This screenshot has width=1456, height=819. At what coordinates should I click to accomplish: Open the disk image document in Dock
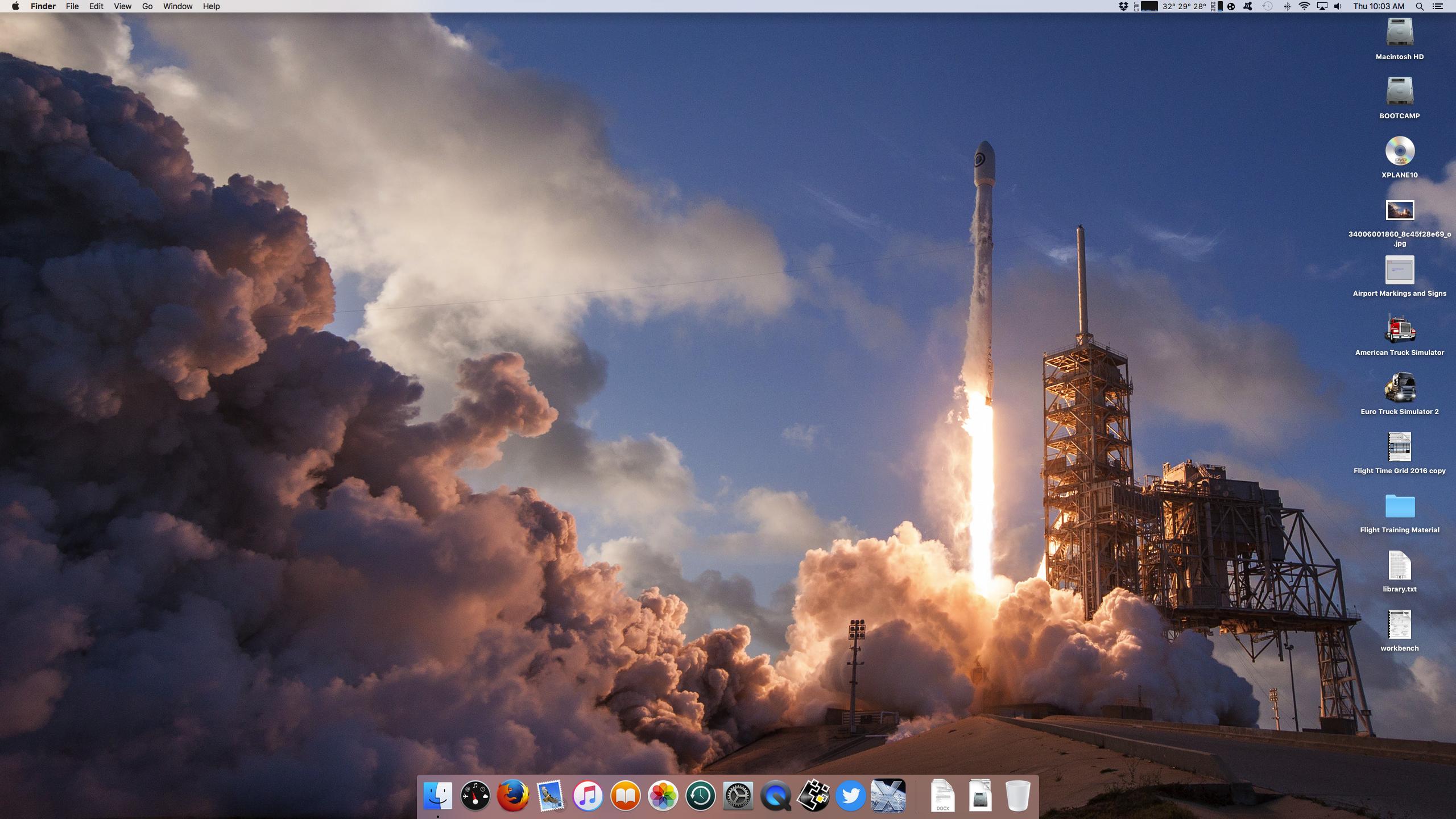980,795
